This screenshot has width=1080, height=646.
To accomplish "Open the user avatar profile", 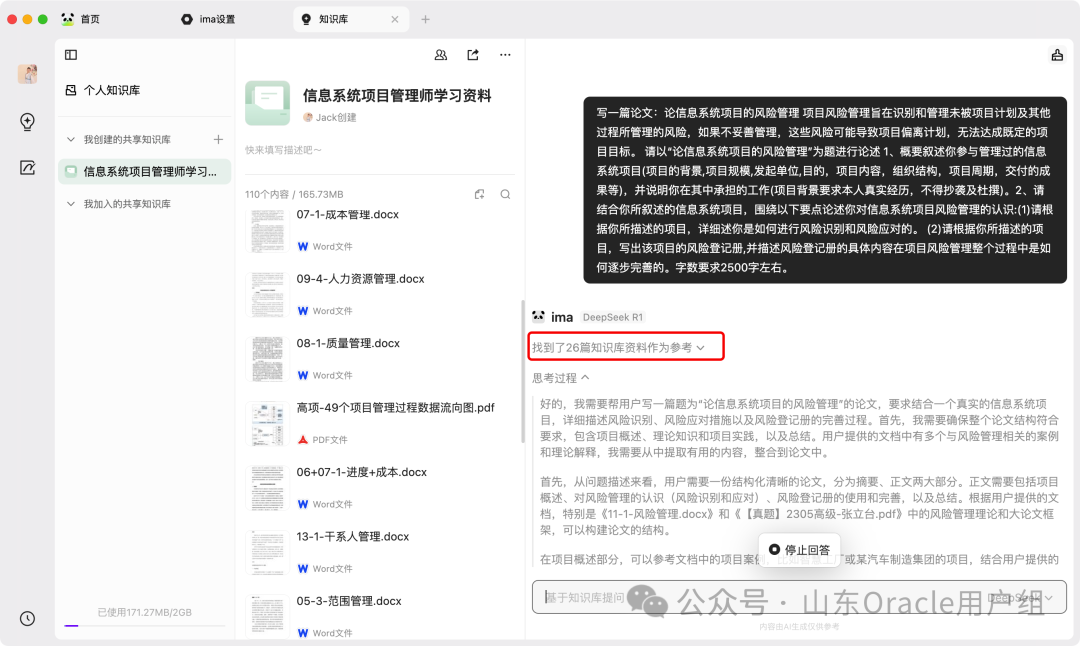I will (28, 74).
